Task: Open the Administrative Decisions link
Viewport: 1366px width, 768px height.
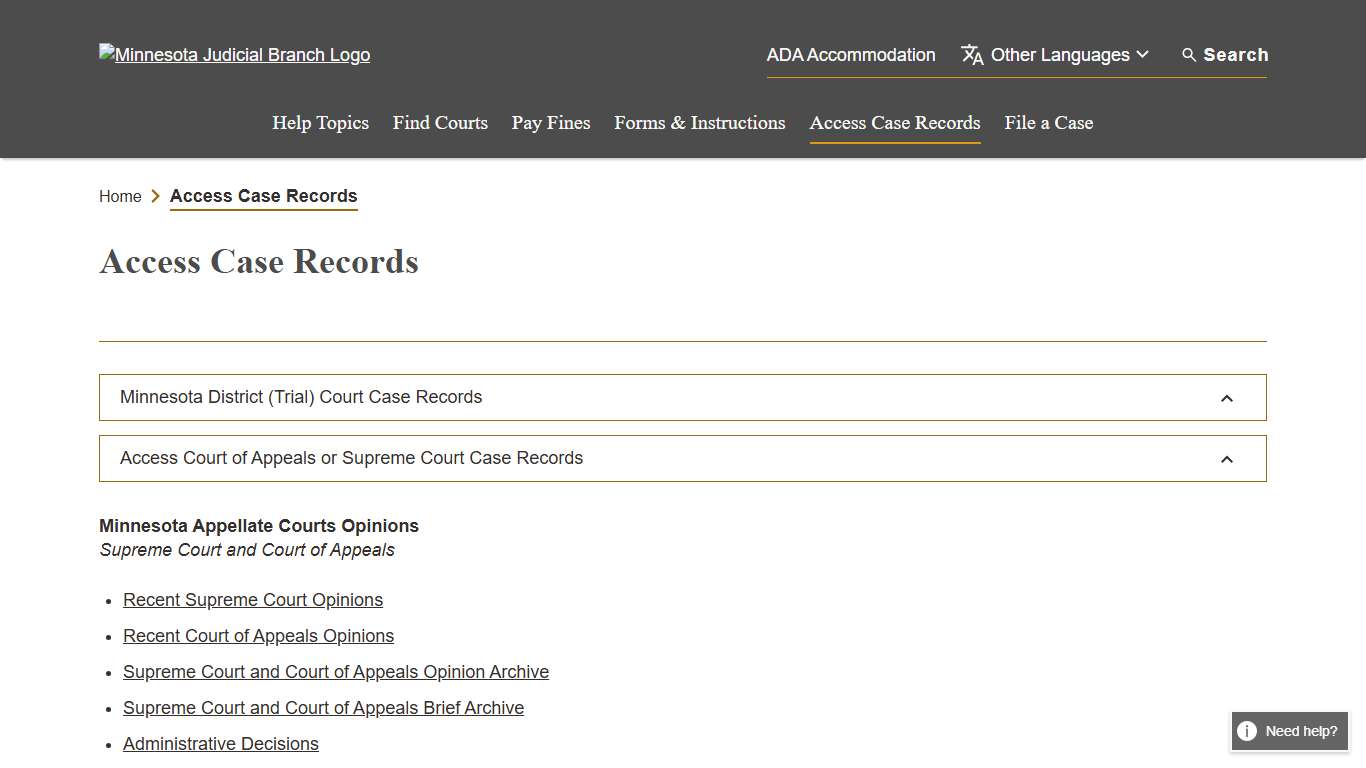Action: click(220, 743)
